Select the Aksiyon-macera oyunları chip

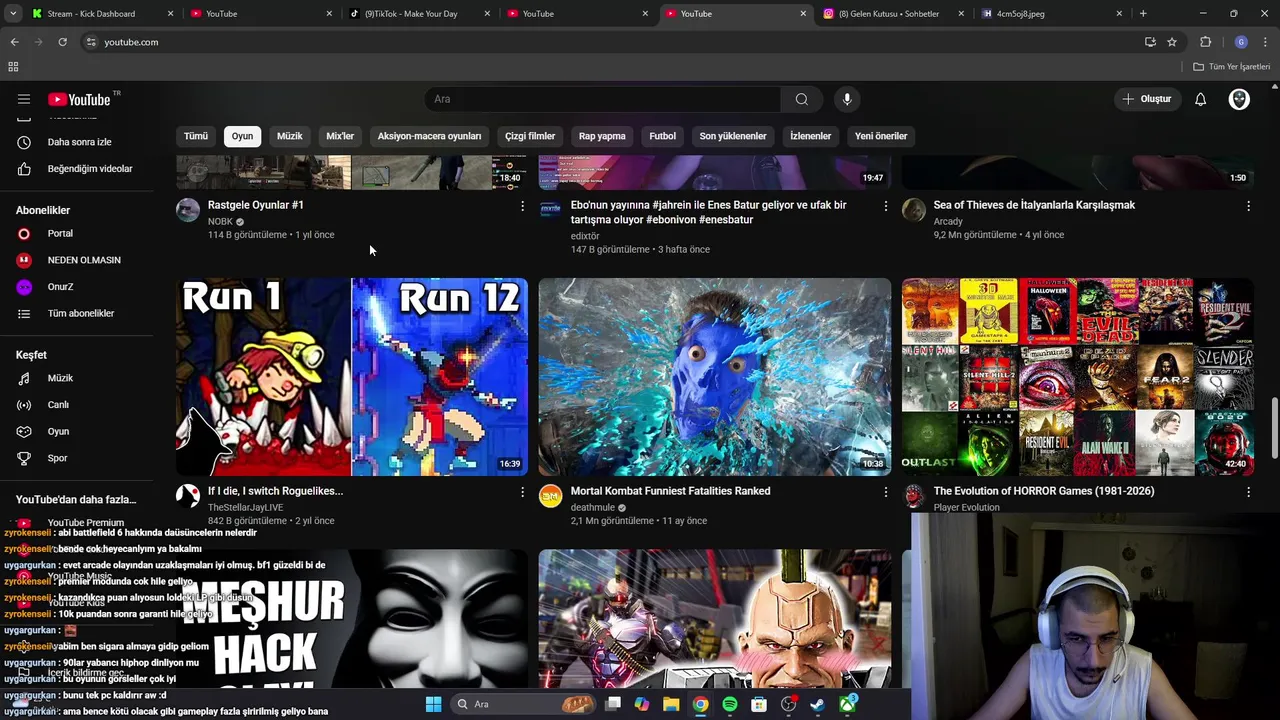pos(429,136)
